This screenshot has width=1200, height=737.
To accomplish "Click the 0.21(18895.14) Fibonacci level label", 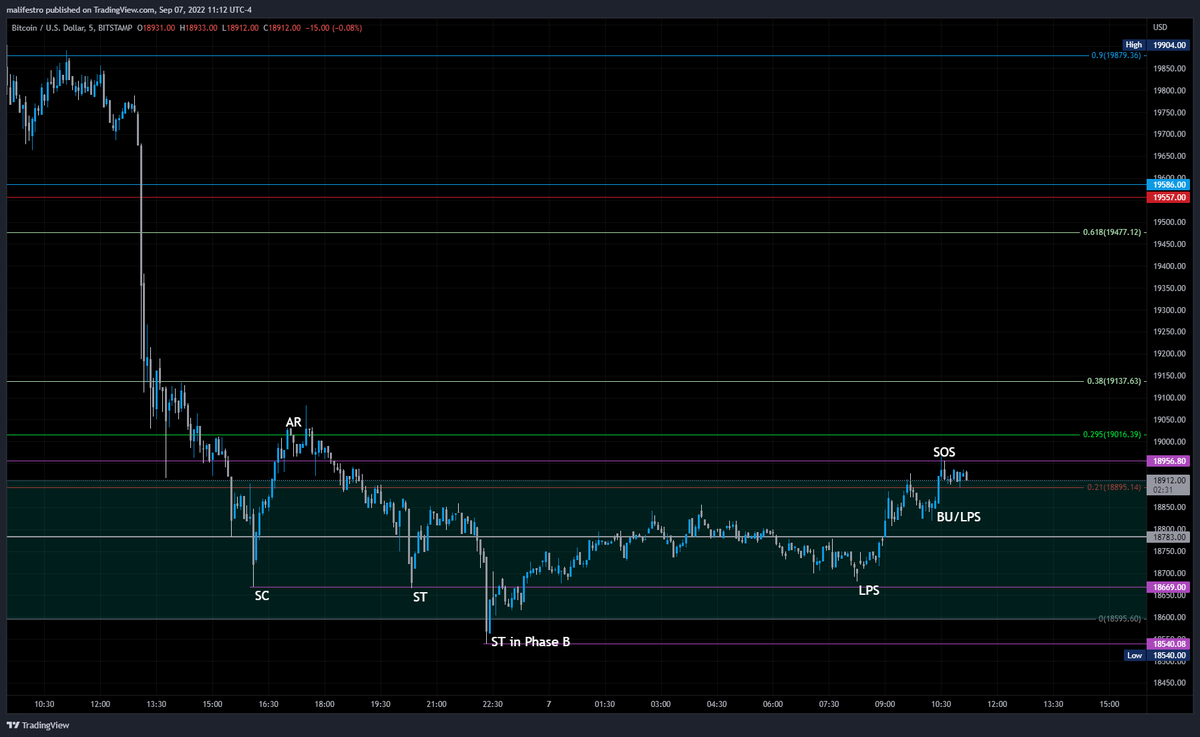I will [x=1114, y=488].
